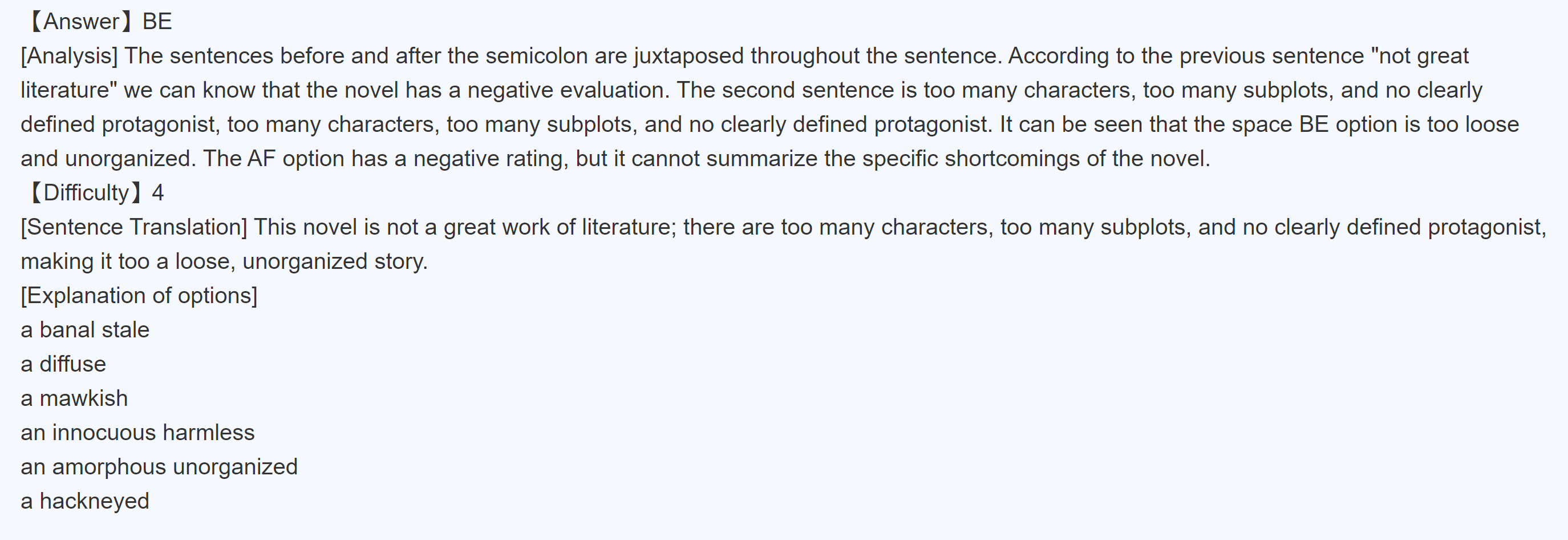The image size is (1568, 540).
Task: Click "BE option" in the analysis text
Action: (1348, 124)
